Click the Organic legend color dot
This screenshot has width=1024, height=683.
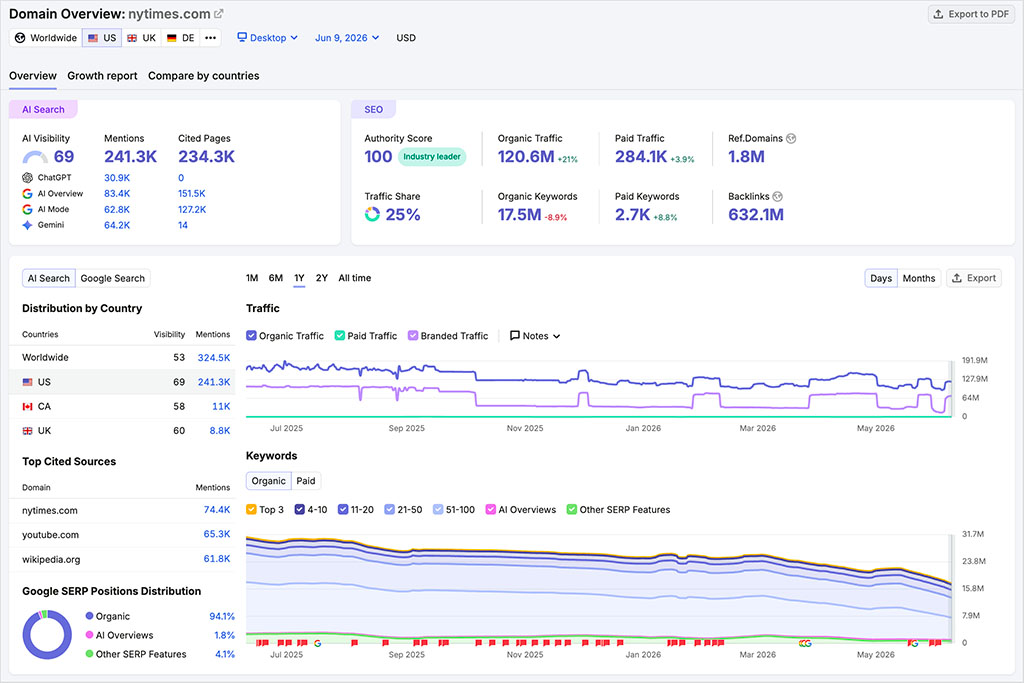pyautogui.click(x=89, y=616)
